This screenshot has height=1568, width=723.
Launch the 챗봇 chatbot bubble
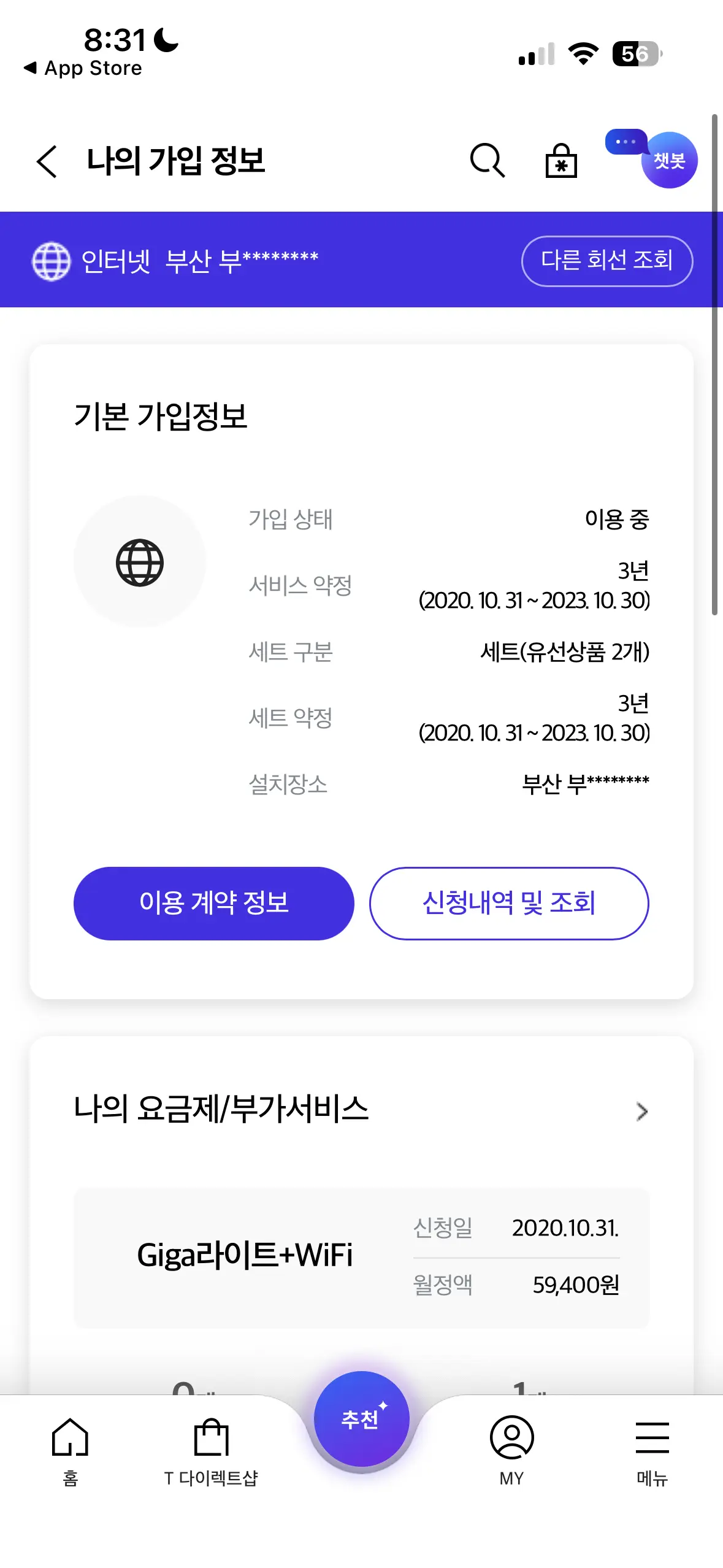(668, 160)
